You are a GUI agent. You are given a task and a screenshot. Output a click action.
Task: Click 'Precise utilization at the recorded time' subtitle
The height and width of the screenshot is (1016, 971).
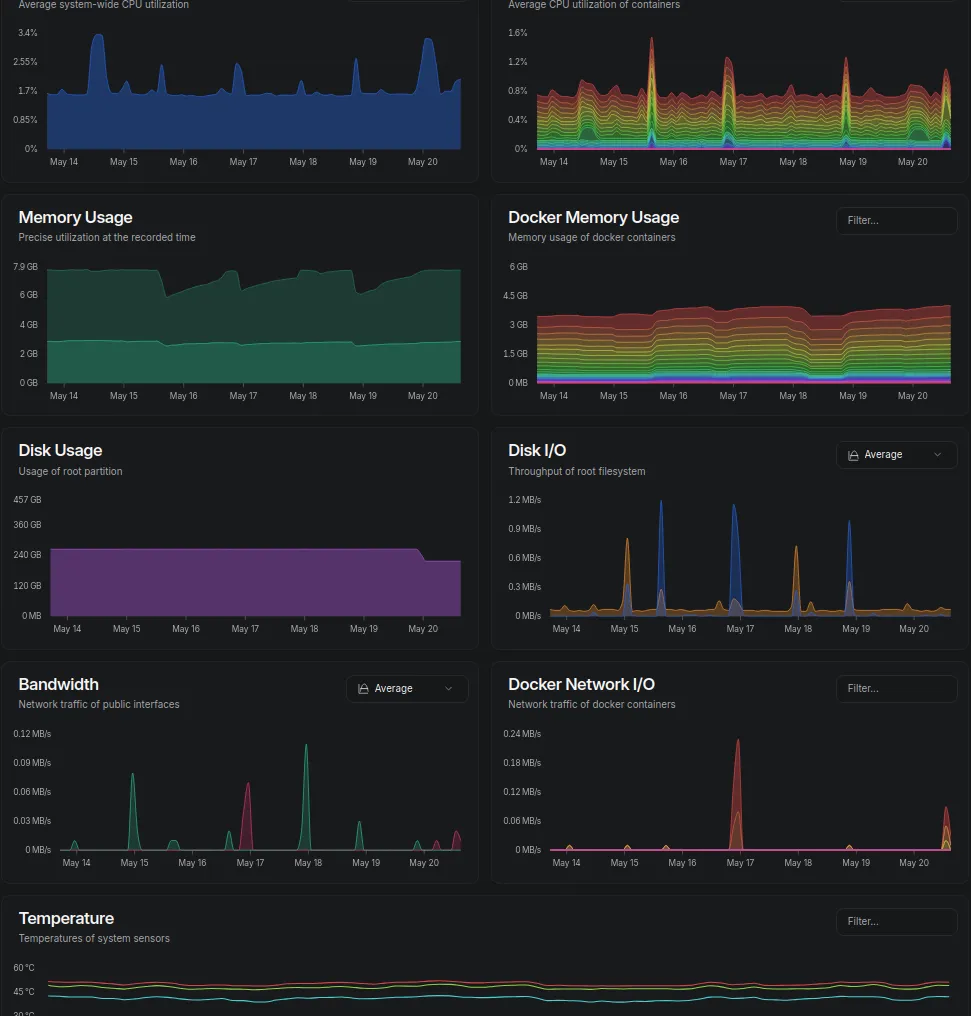pos(107,237)
